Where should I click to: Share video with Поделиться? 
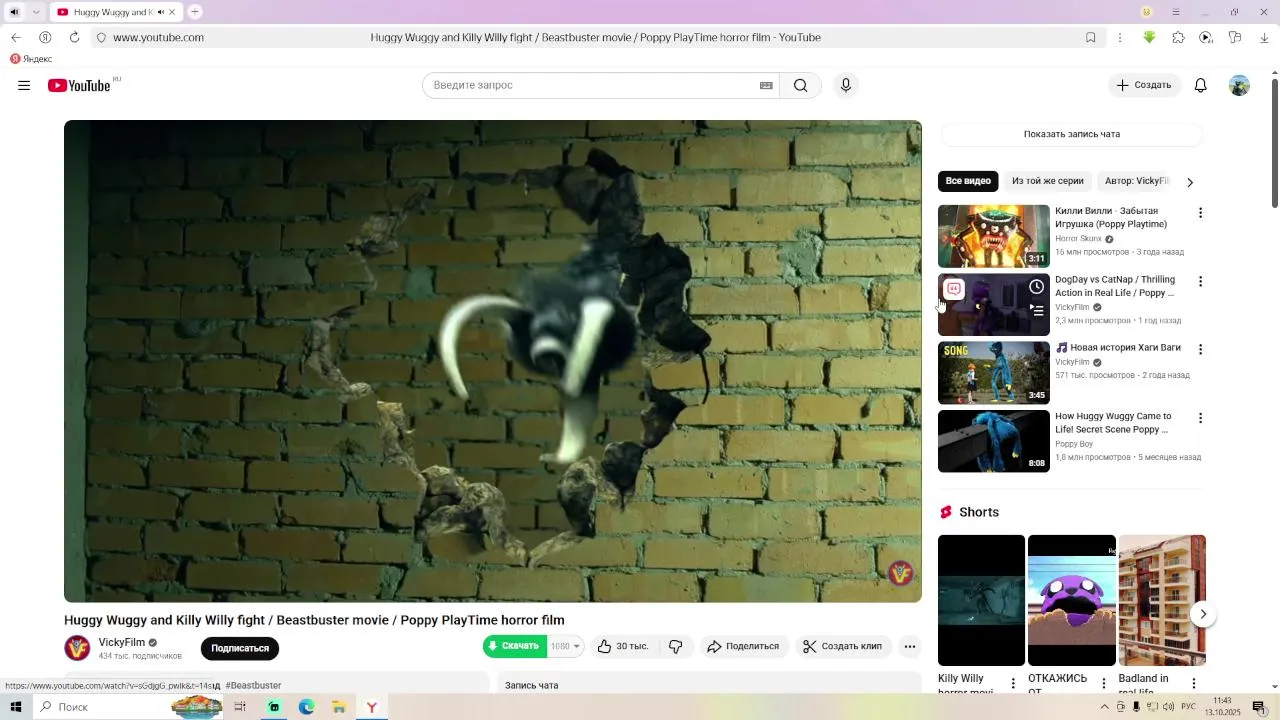(743, 646)
